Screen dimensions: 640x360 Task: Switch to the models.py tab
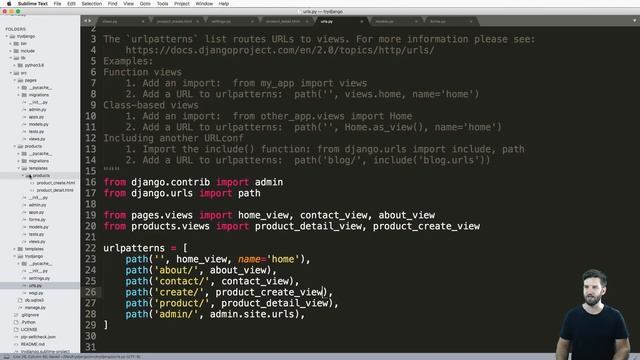pos(396,21)
